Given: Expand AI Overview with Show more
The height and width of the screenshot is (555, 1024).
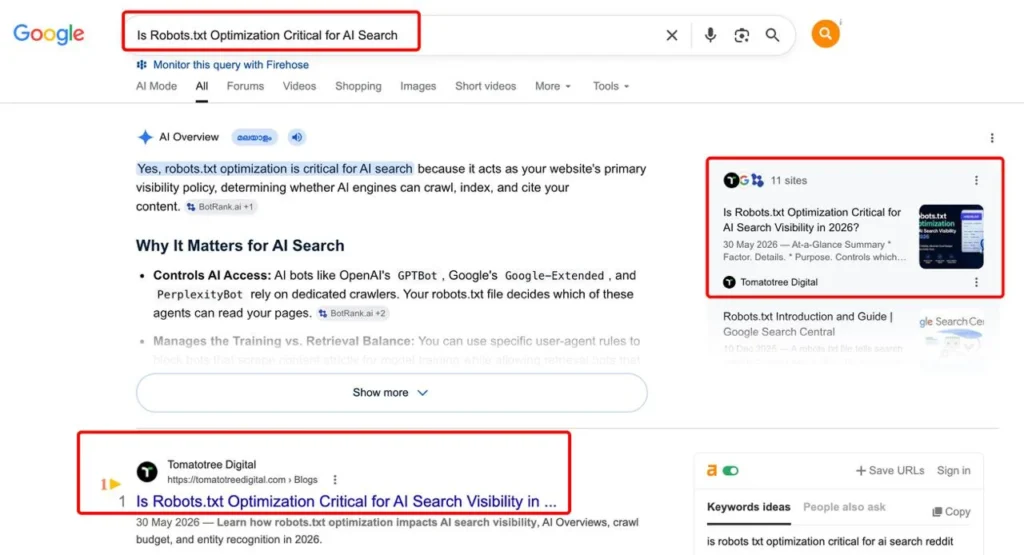Looking at the screenshot, I should tap(391, 392).
